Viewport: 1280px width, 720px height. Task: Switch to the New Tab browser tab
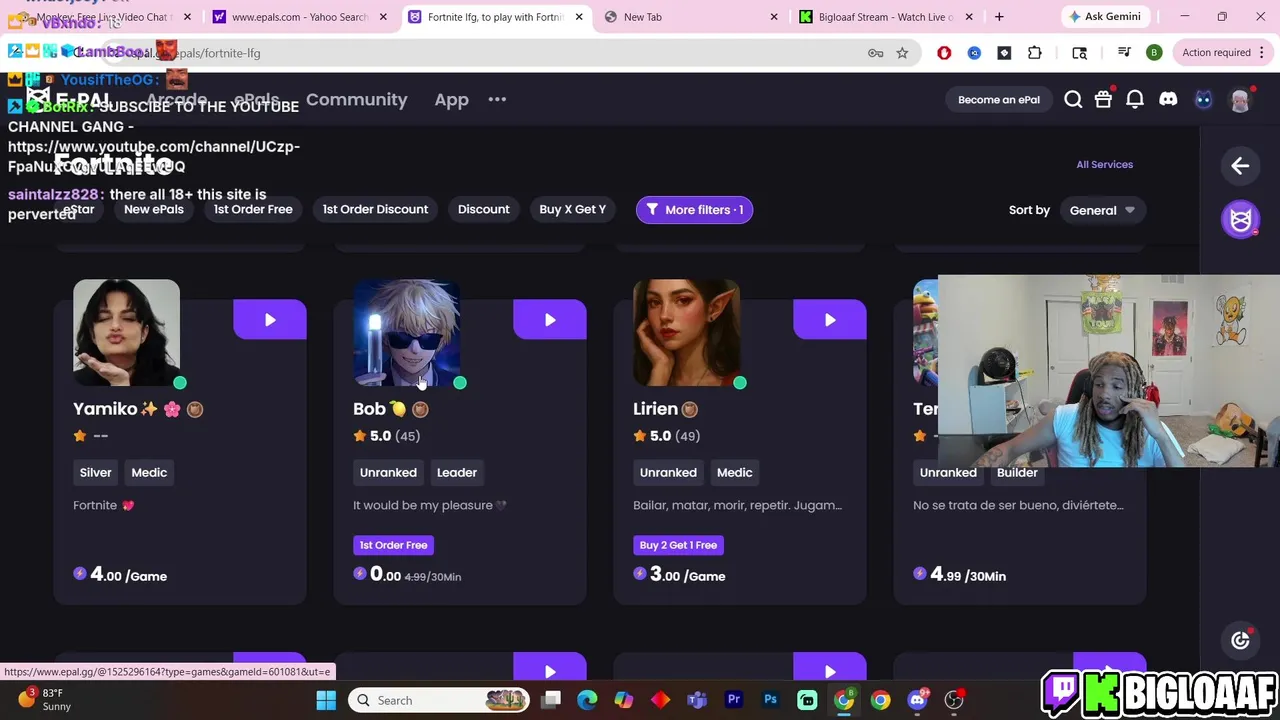[690, 17]
